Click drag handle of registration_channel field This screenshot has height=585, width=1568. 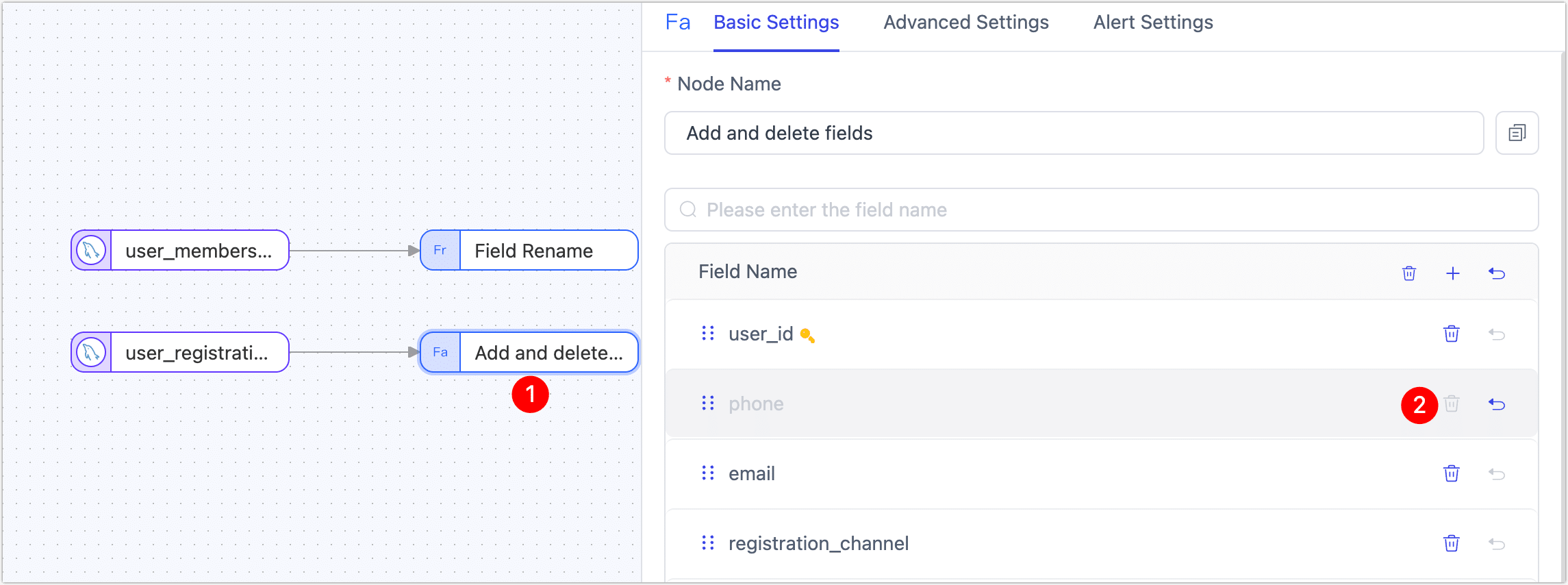pyautogui.click(x=708, y=543)
